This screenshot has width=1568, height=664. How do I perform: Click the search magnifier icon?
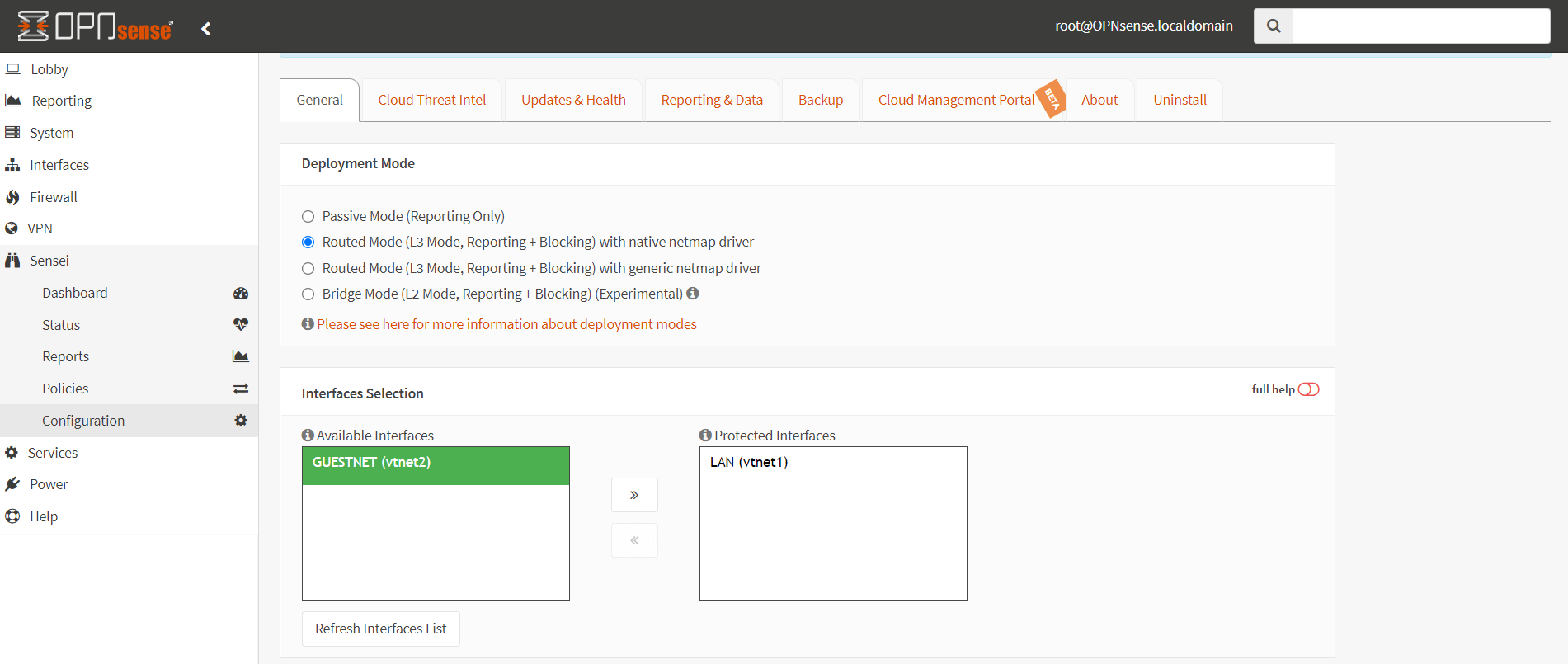[1273, 26]
